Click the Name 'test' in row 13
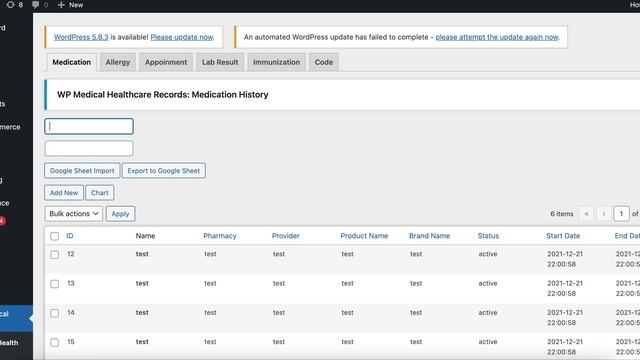 142,283
